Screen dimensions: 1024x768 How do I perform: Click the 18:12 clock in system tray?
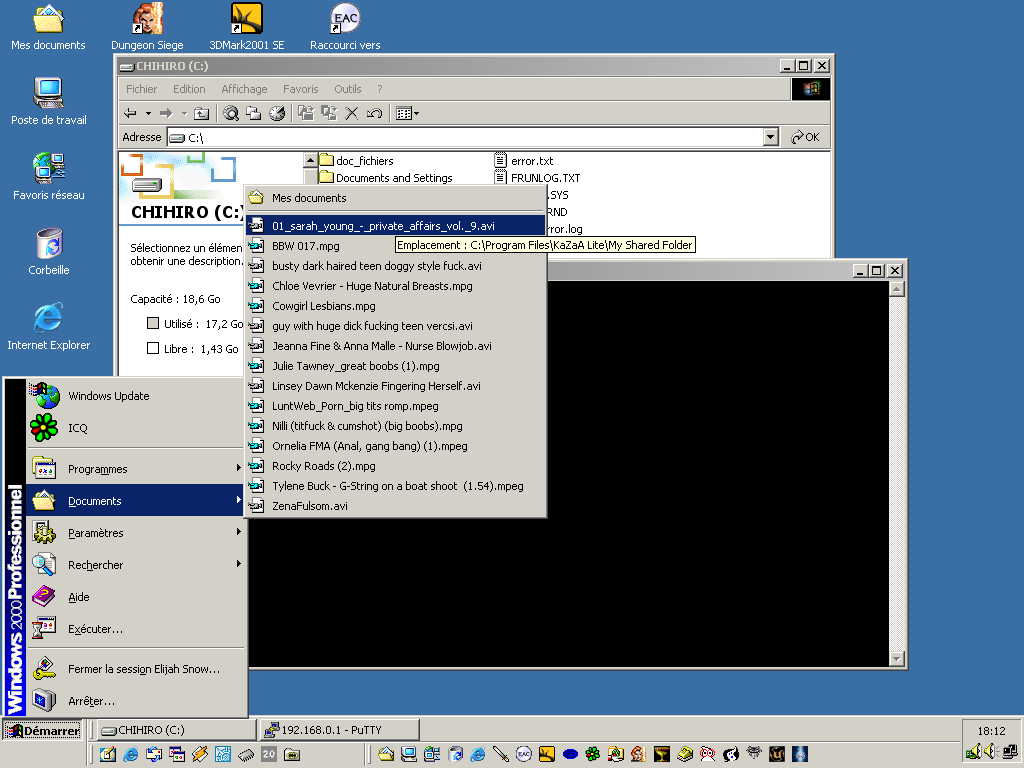coord(991,731)
